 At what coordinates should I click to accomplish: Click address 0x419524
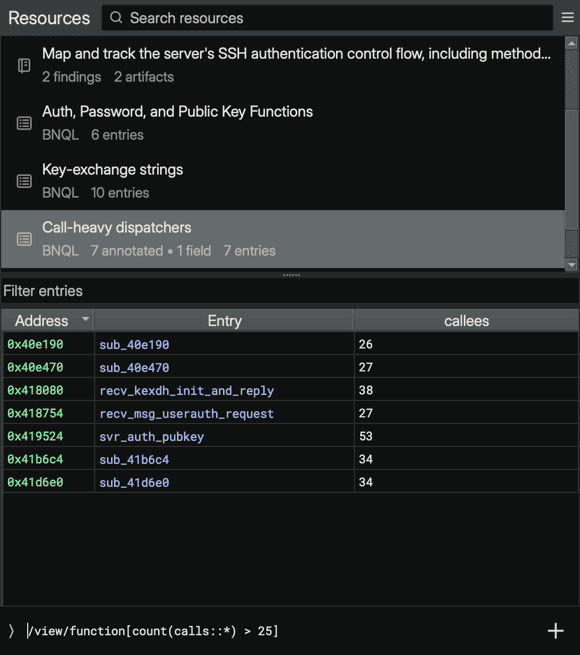coord(35,436)
